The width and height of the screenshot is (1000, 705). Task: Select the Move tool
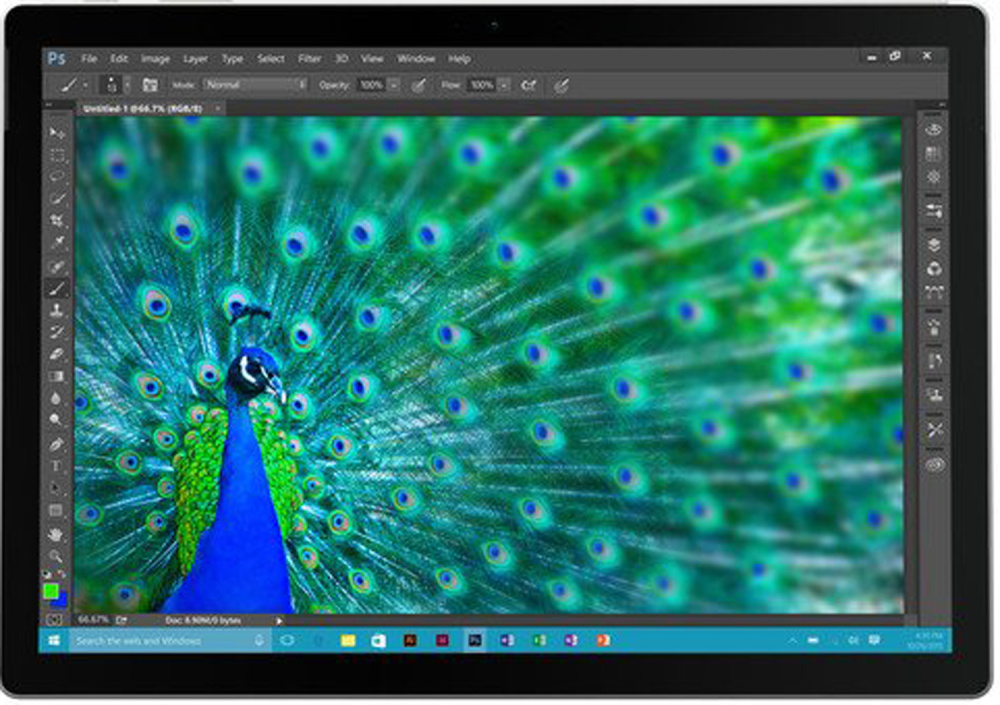click(x=57, y=133)
